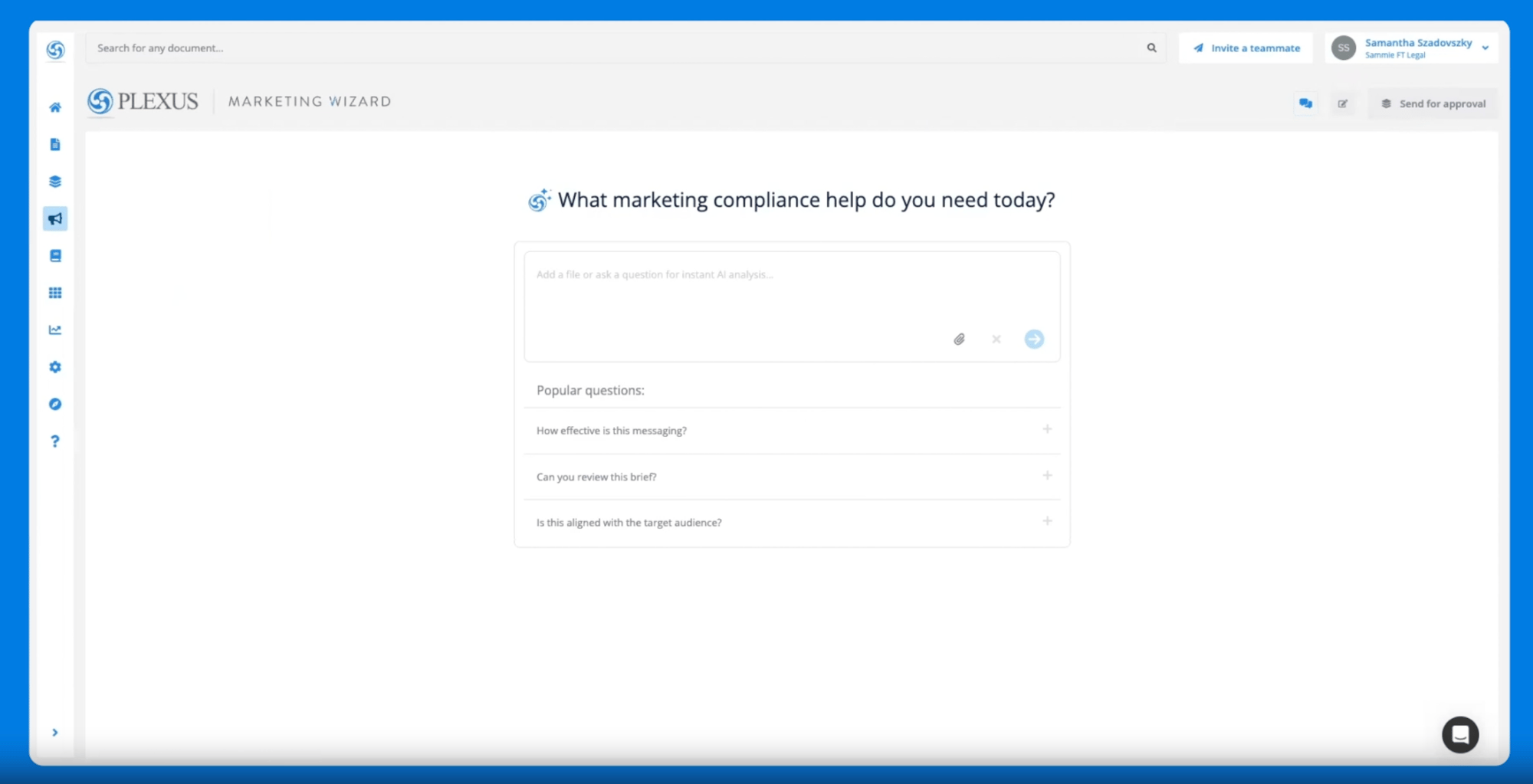Select the stacked layers sidebar icon

pos(55,182)
